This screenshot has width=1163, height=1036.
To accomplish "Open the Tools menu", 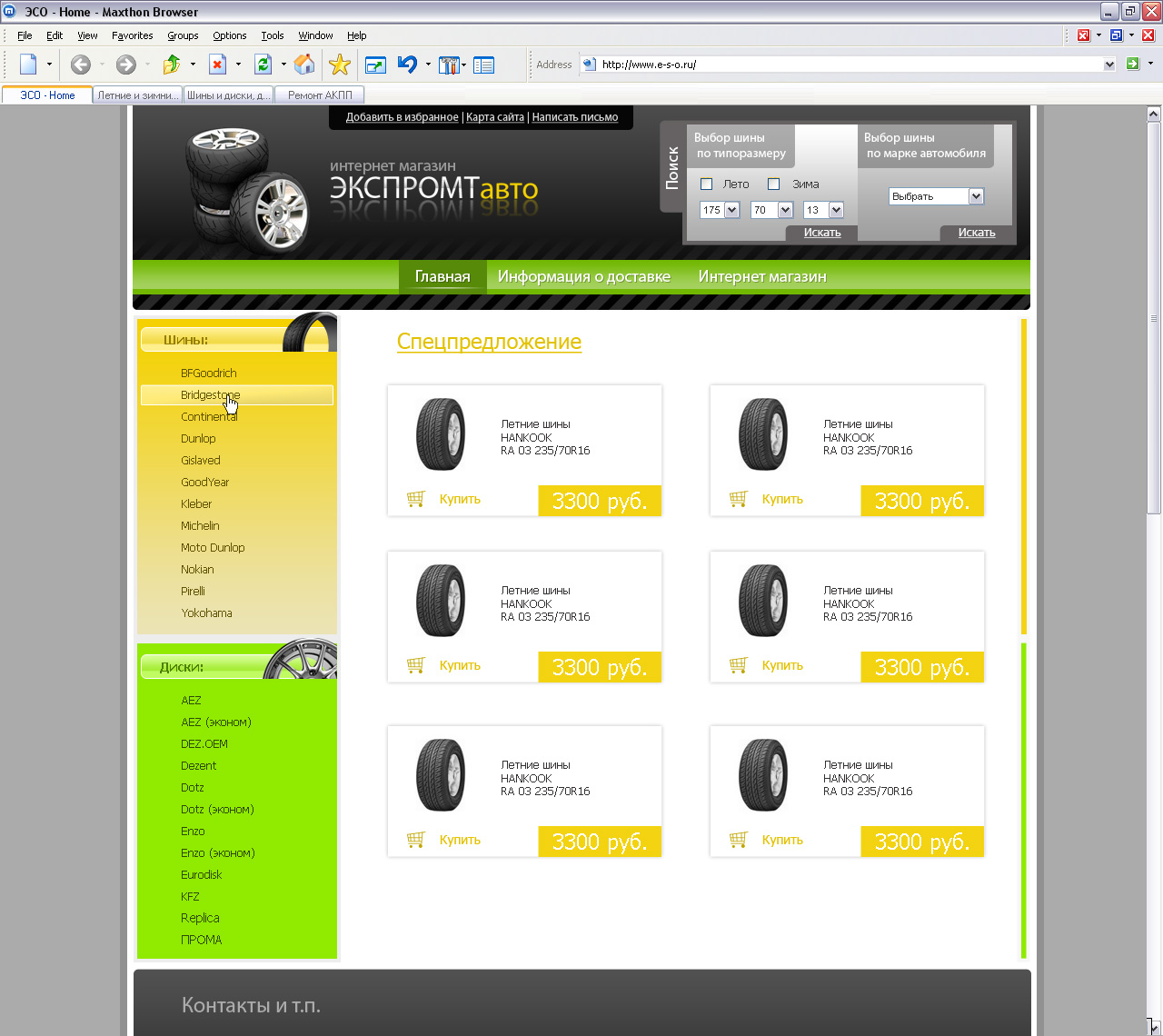I will point(273,35).
